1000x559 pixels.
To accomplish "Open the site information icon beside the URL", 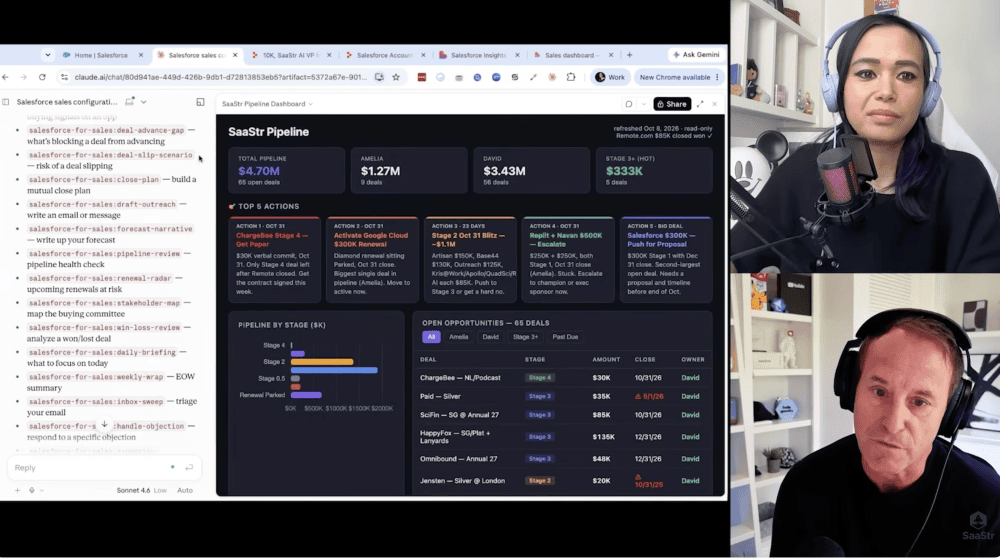I will [64, 77].
